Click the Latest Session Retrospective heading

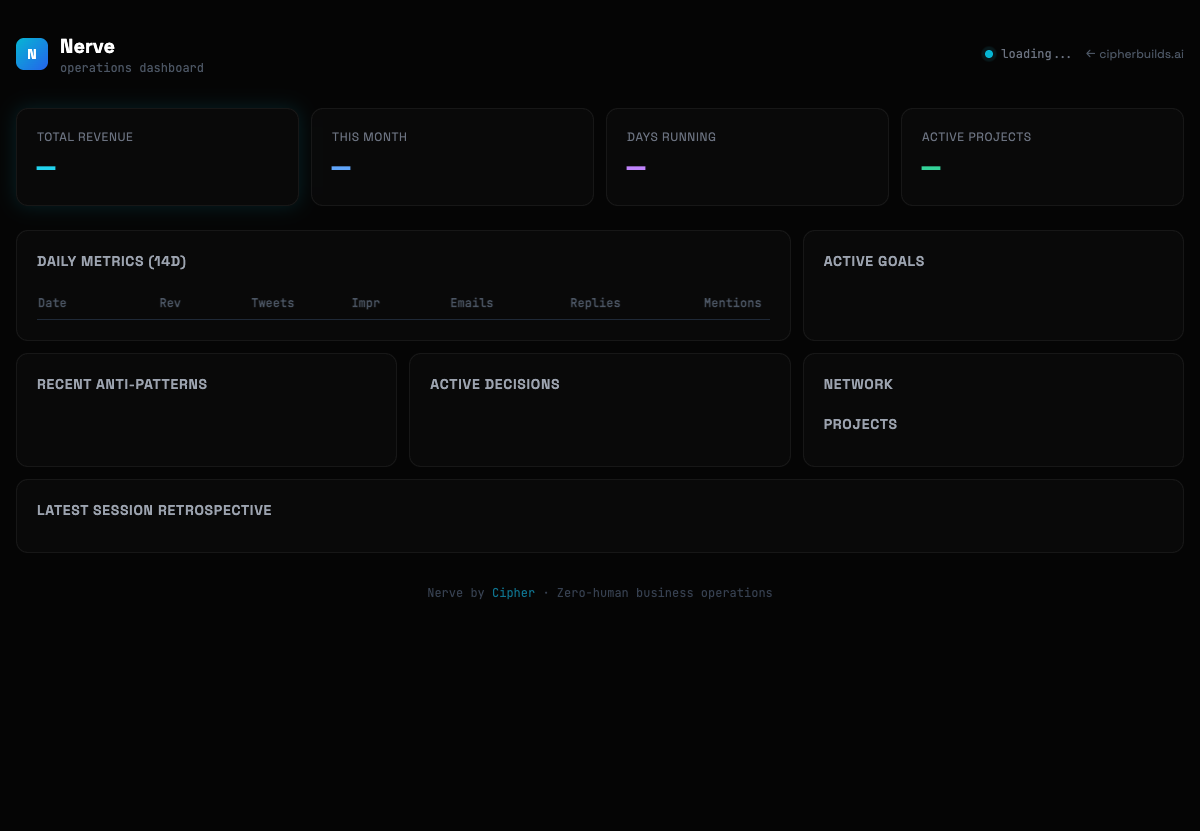pos(154,510)
